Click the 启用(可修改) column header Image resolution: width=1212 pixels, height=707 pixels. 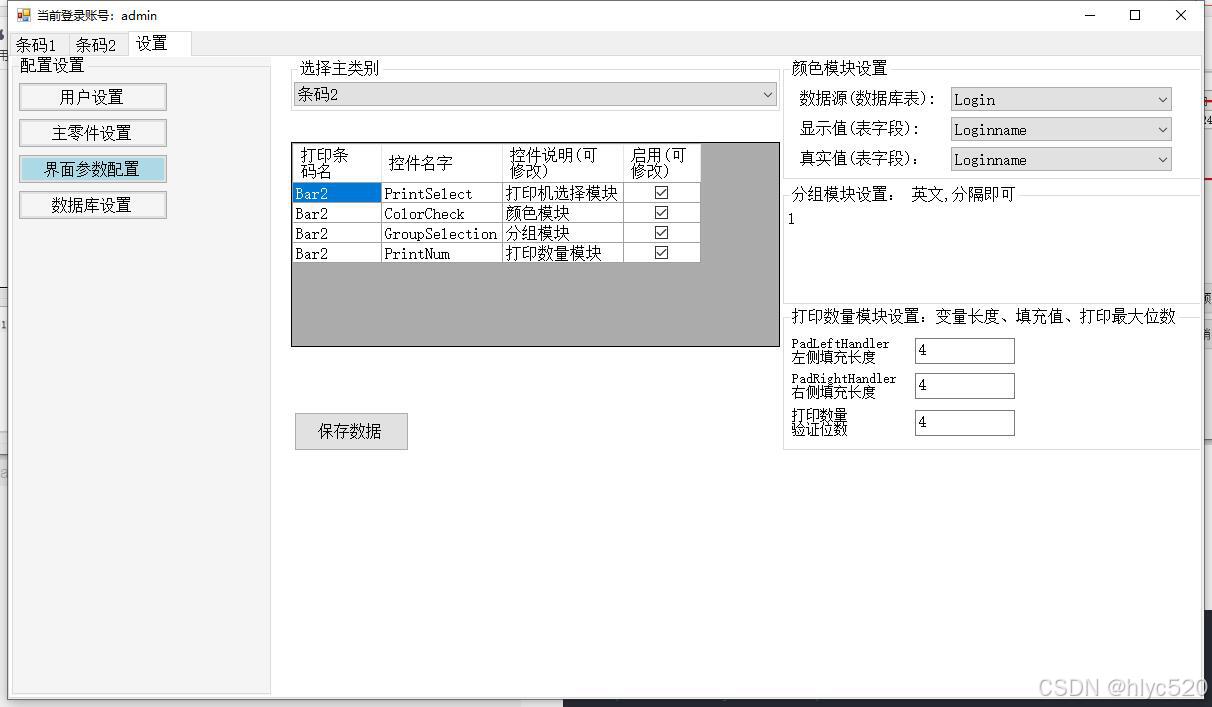[662, 163]
